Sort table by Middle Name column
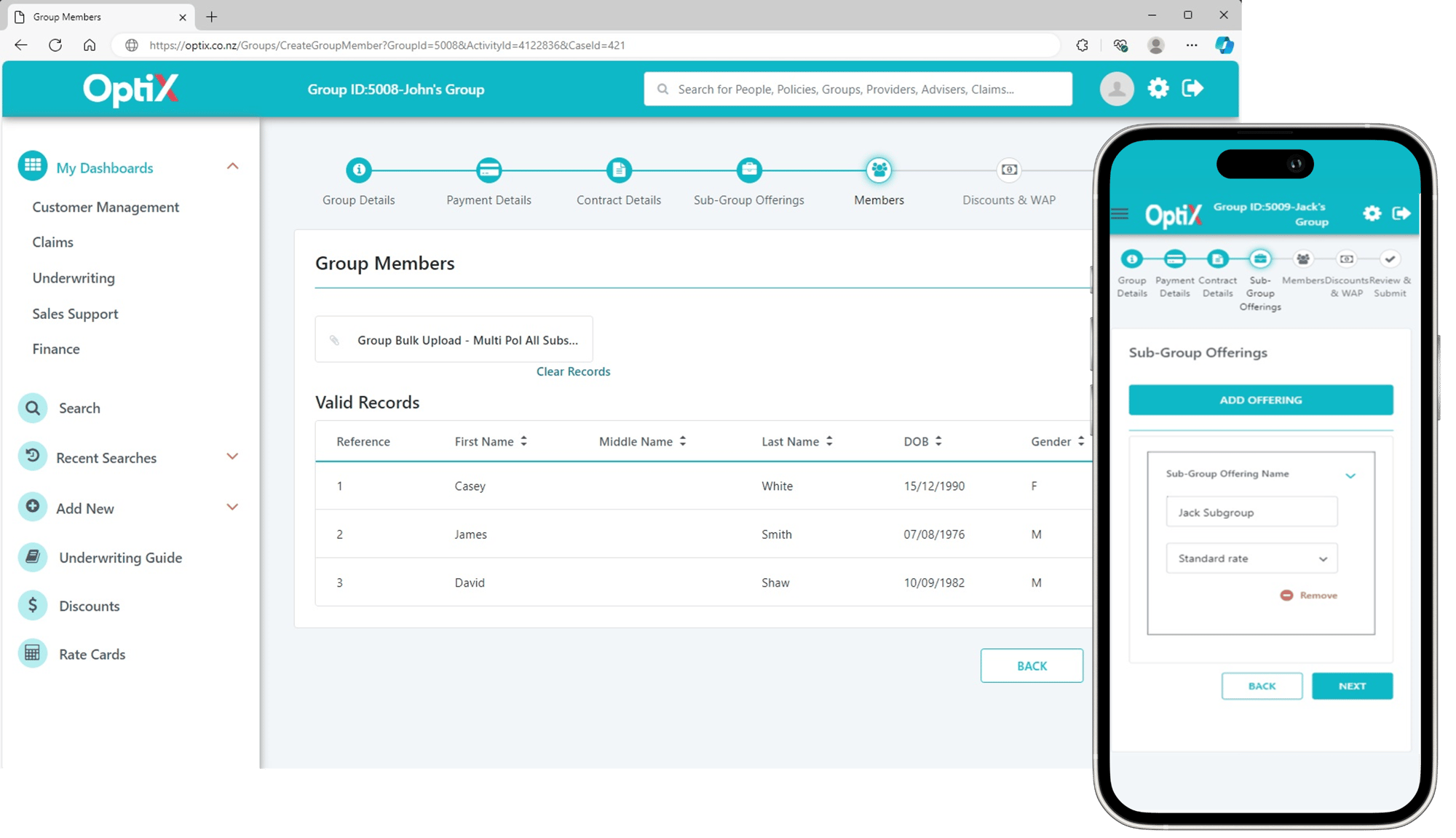The image size is (1456, 838). (x=683, y=441)
